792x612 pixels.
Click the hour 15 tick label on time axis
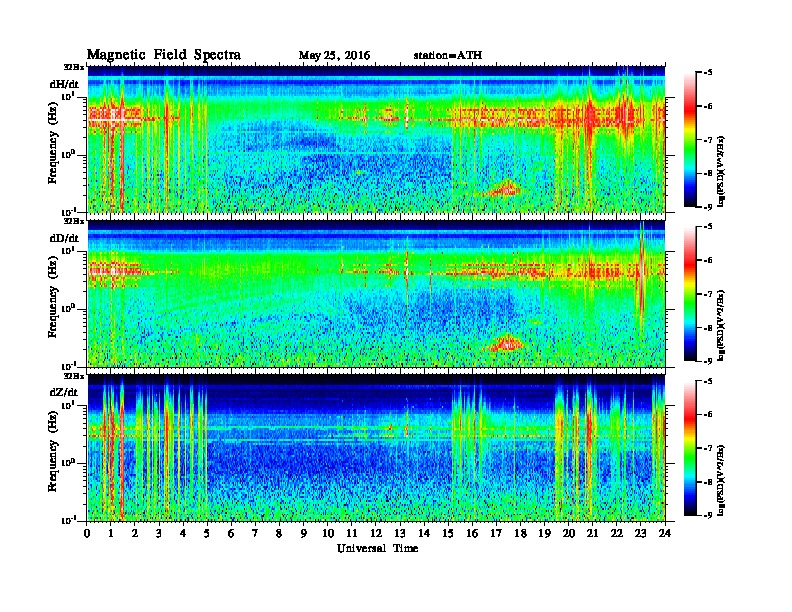click(448, 533)
